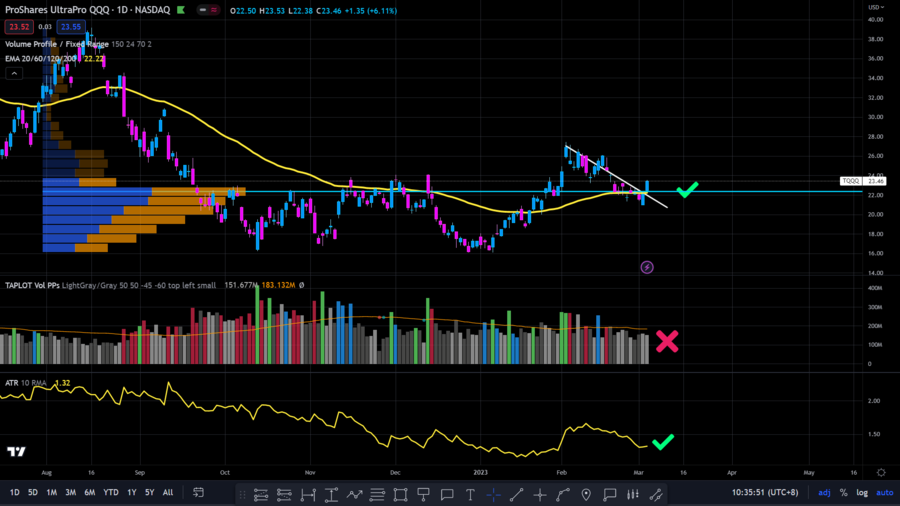Select the callout balloon tool
Screen dimensions: 900x506
[610, 495]
